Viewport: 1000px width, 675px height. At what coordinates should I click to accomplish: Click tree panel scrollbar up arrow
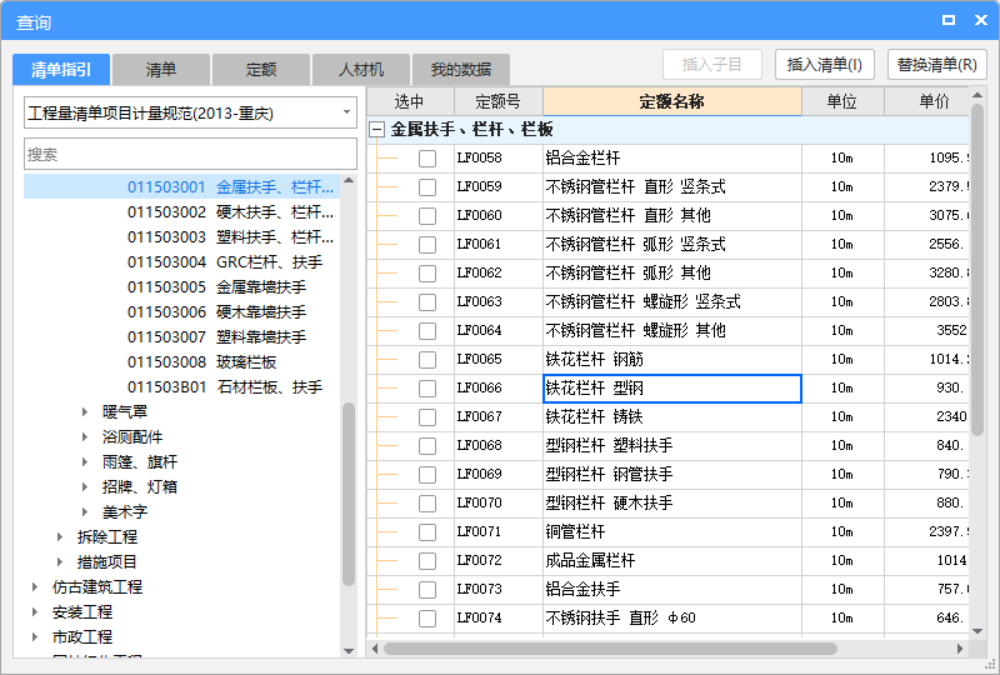point(348,181)
